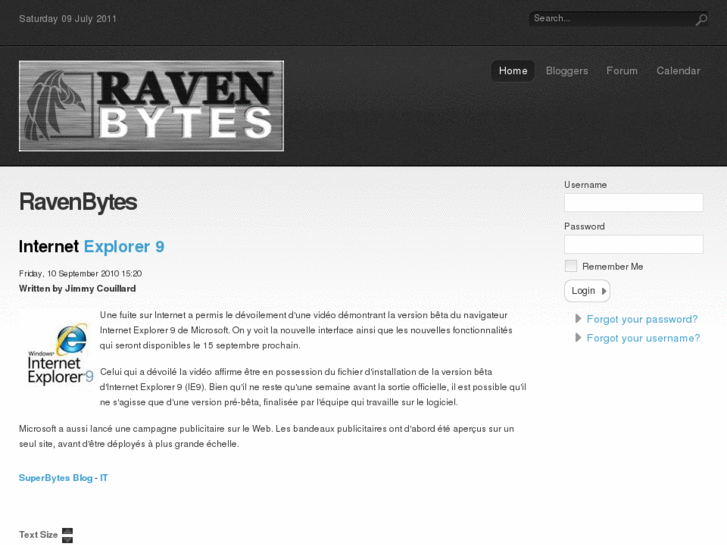The width and height of the screenshot is (727, 545).
Task: Decrease text size with lower icon
Action: [x=67, y=539]
